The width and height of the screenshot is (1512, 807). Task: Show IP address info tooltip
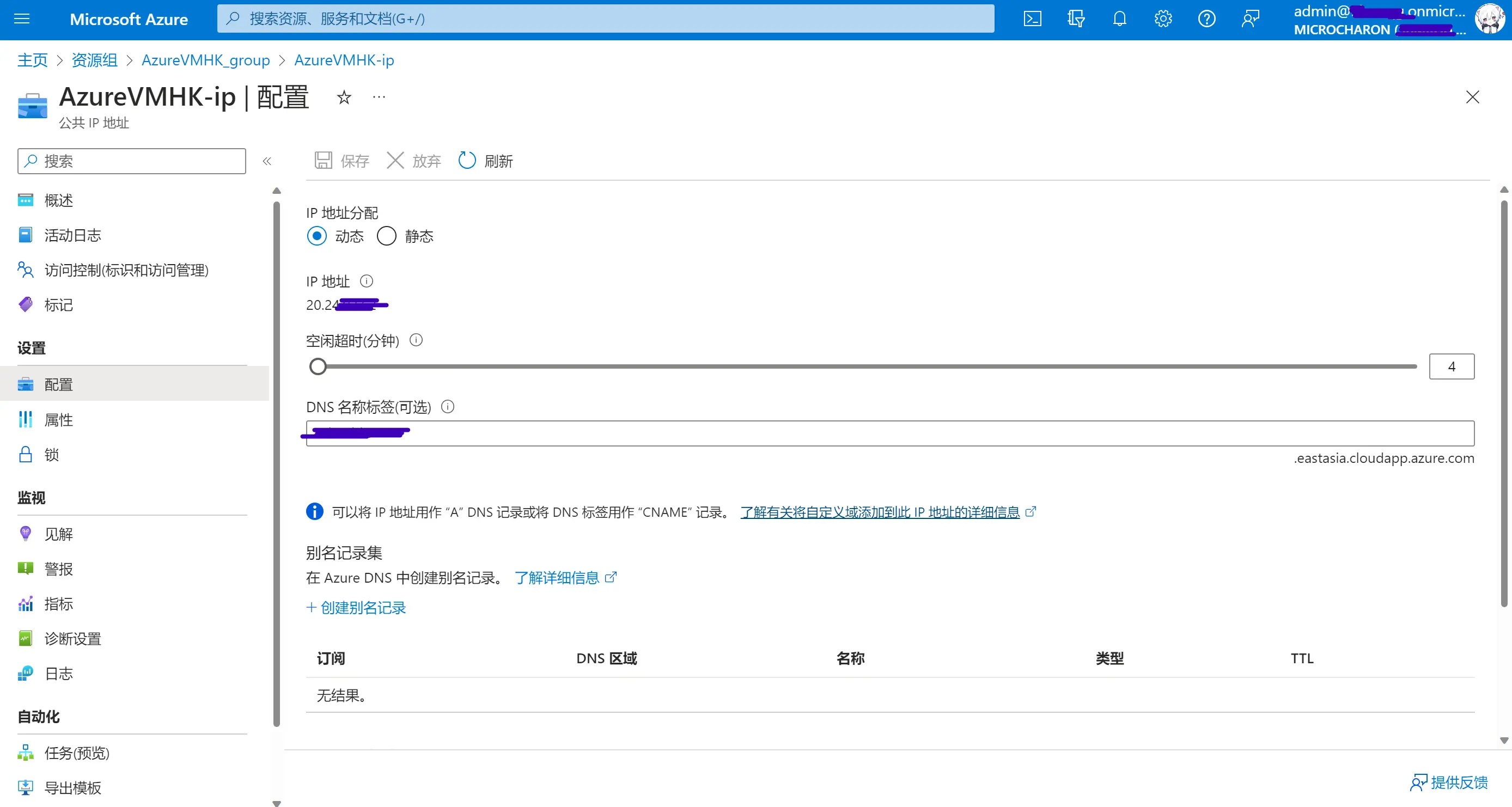[x=366, y=281]
